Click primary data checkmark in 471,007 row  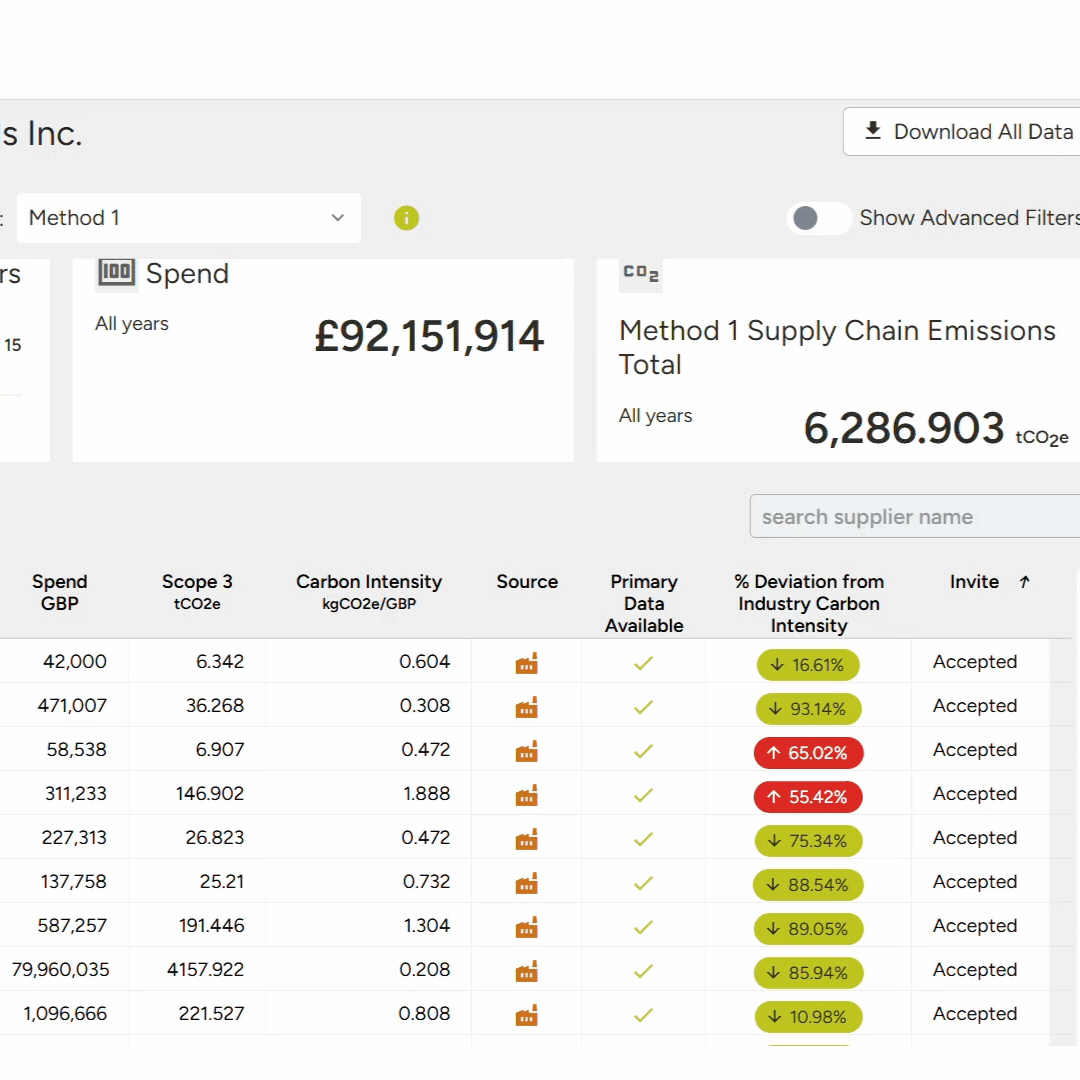pyautogui.click(x=643, y=707)
